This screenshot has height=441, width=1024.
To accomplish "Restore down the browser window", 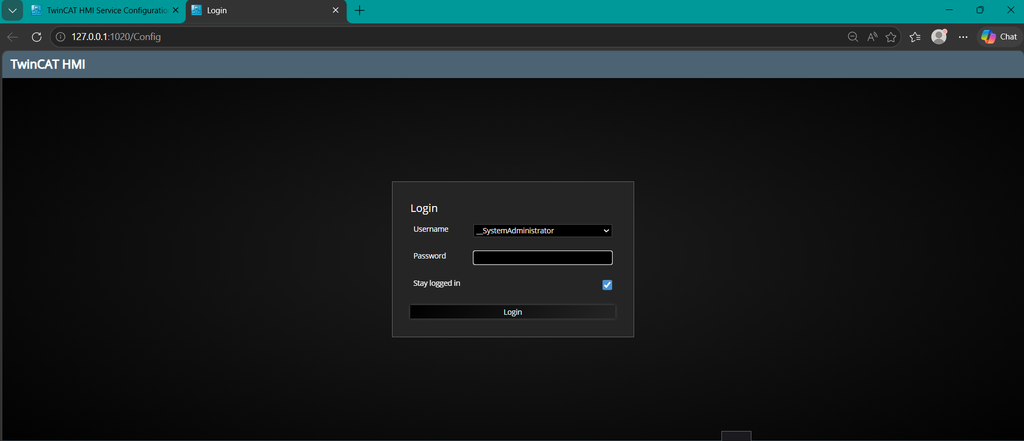I will [980, 10].
